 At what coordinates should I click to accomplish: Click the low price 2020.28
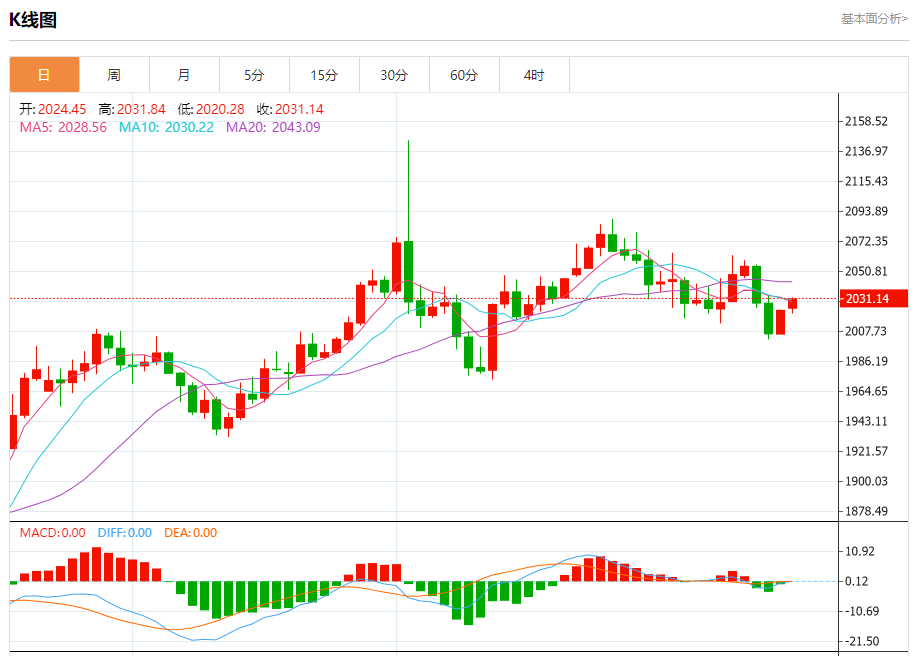click(220, 109)
